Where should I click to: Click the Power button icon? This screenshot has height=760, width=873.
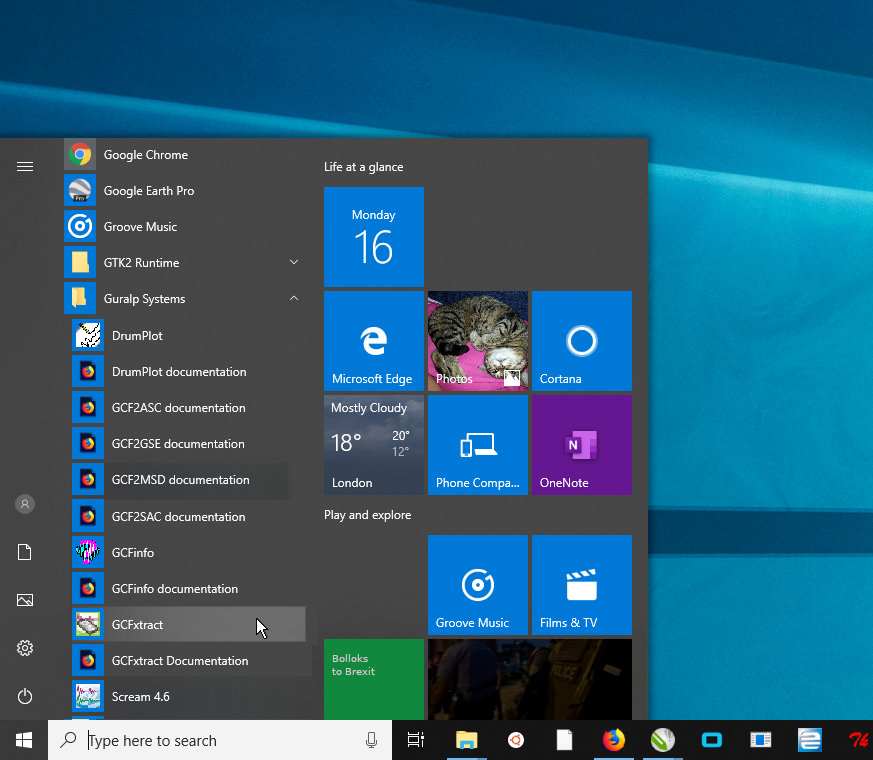pyautogui.click(x=24, y=697)
